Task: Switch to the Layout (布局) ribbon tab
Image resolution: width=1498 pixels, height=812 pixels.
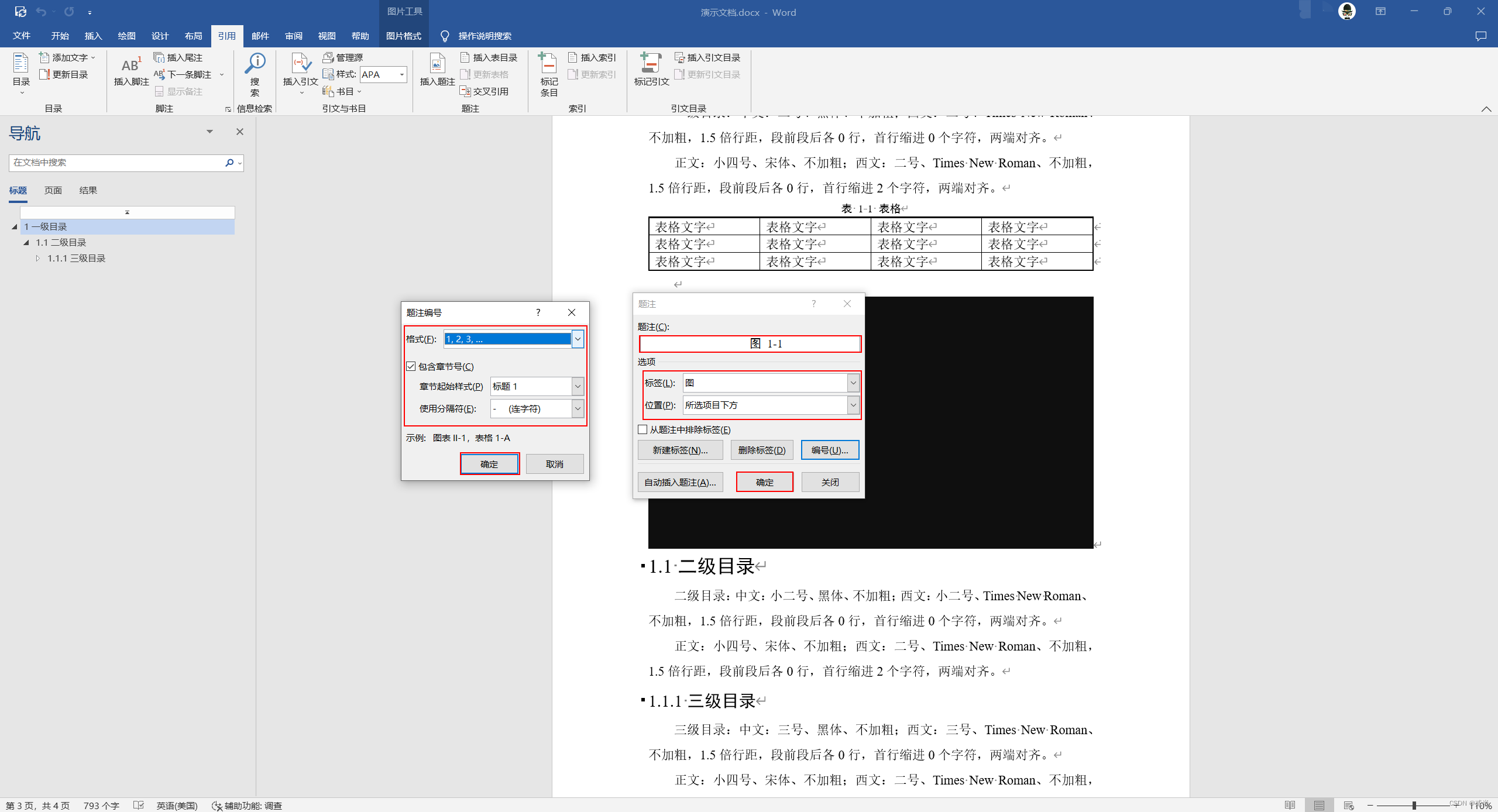Action: tap(193, 36)
